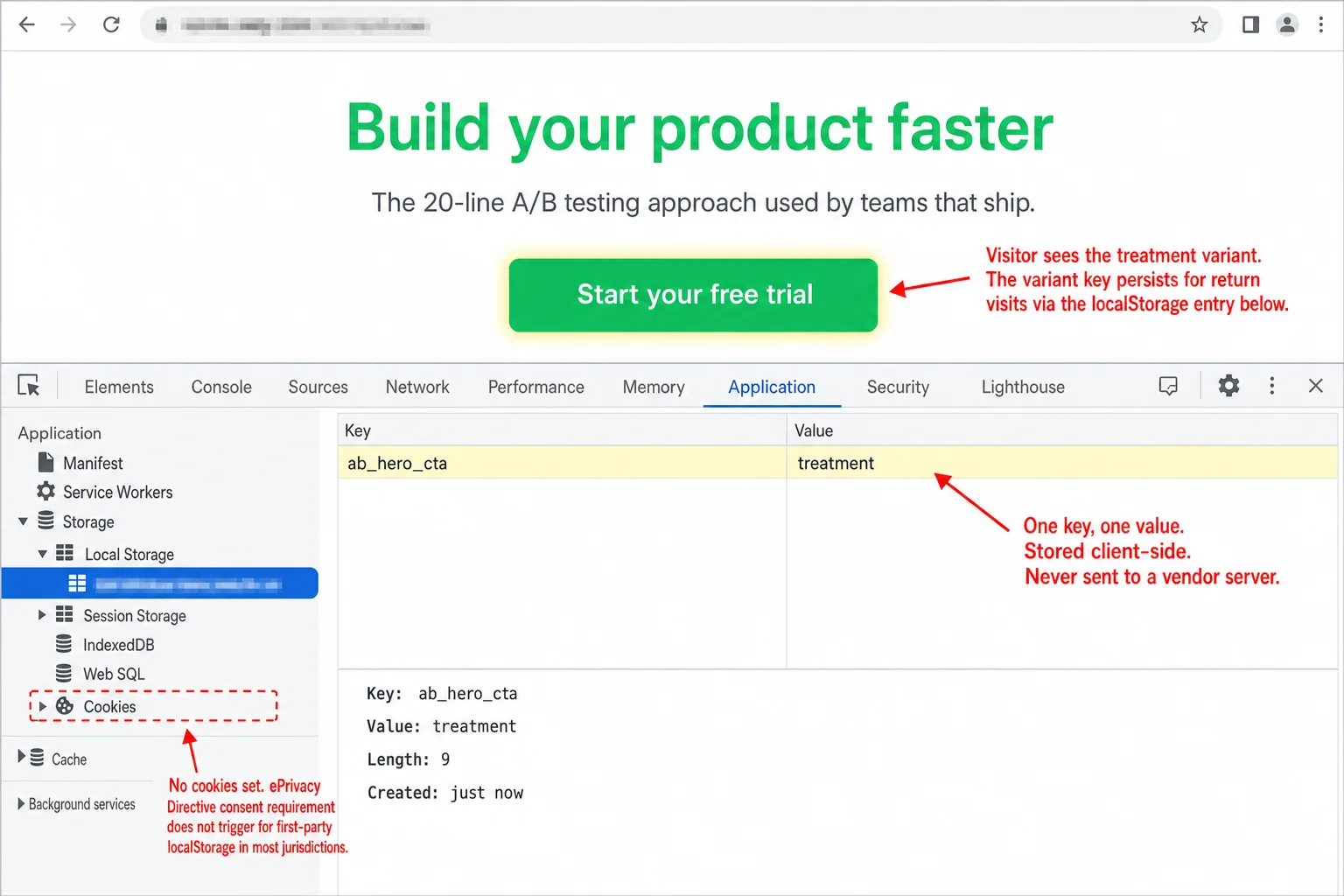The width and height of the screenshot is (1344, 896).
Task: Activate the inspect element picker icon
Action: coord(29,385)
